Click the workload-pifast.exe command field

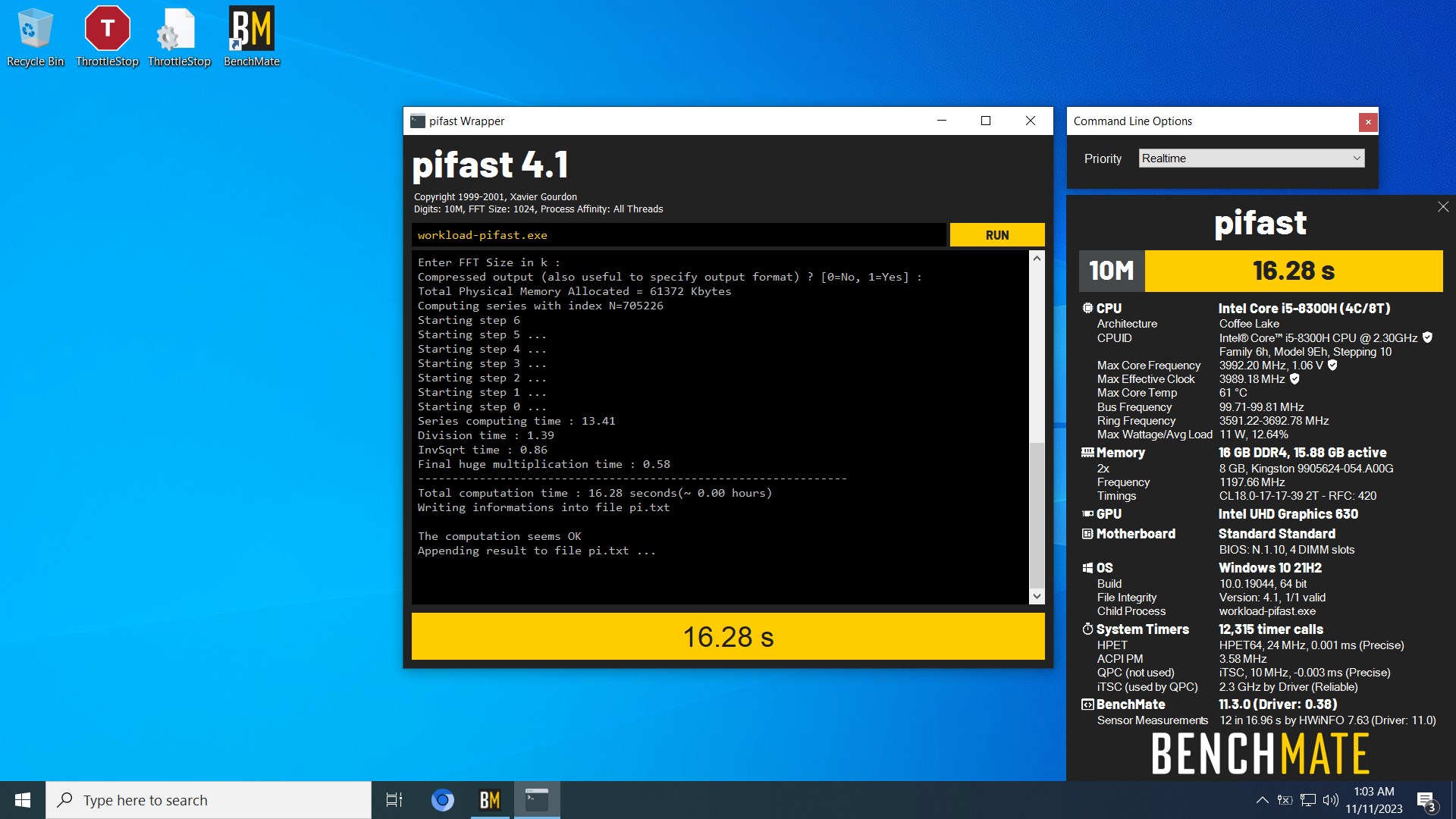[x=679, y=235]
